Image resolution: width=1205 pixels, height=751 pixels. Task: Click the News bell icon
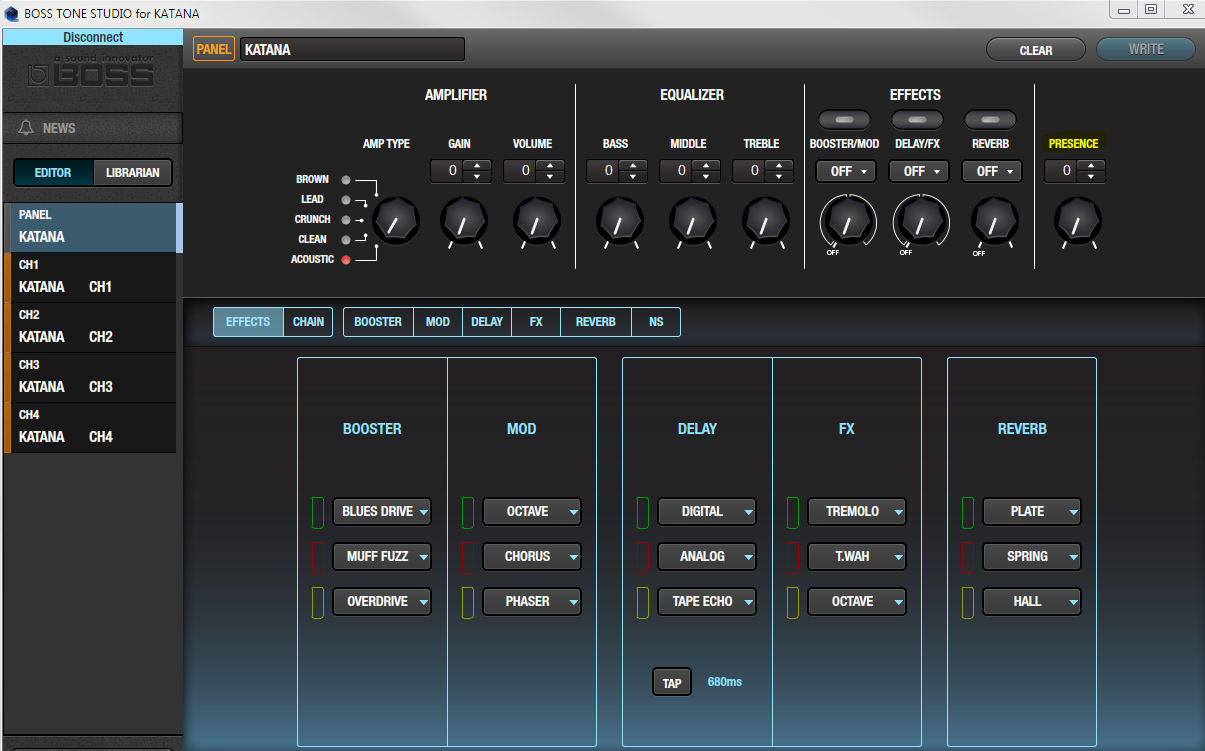pyautogui.click(x=26, y=128)
